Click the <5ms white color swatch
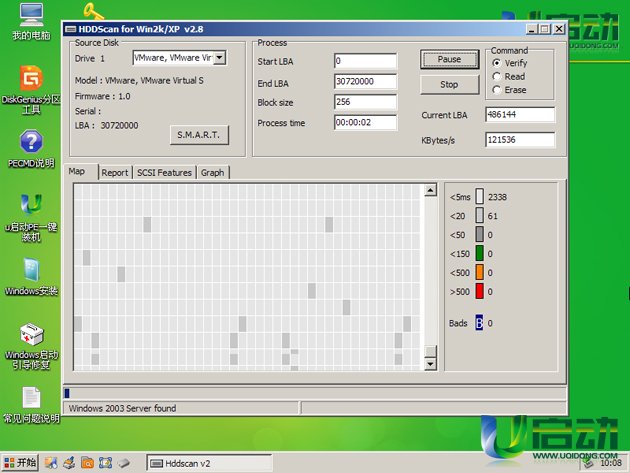This screenshot has width=630, height=473. (x=479, y=197)
